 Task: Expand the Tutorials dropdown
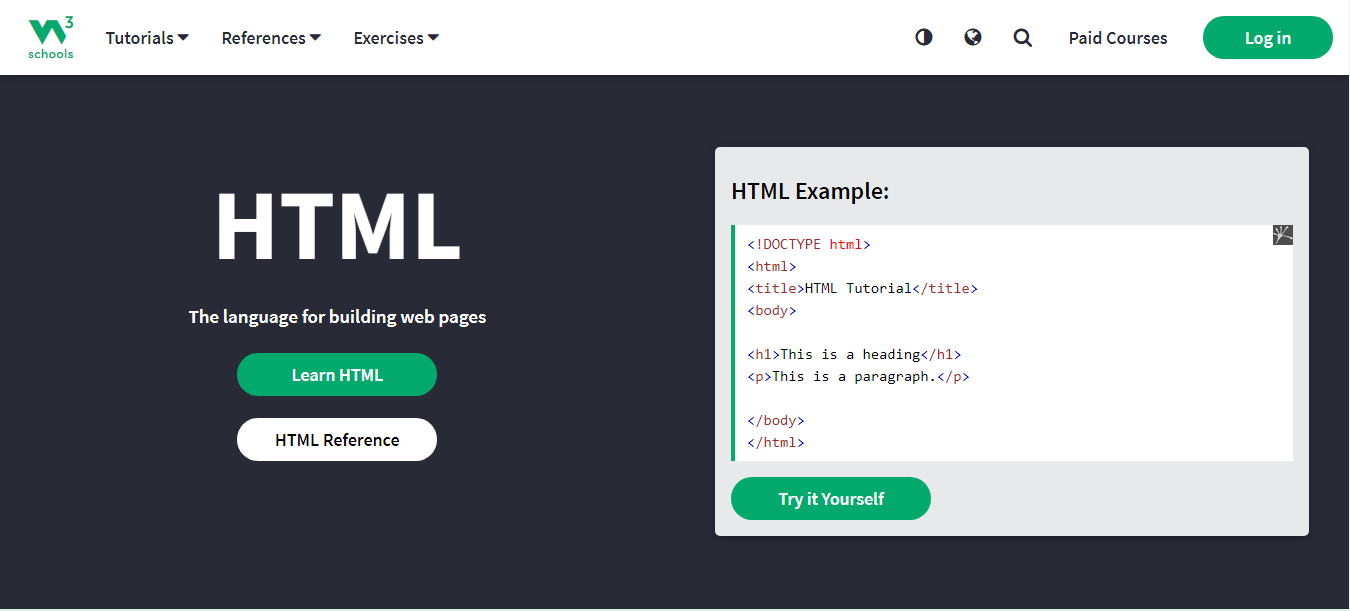(146, 37)
